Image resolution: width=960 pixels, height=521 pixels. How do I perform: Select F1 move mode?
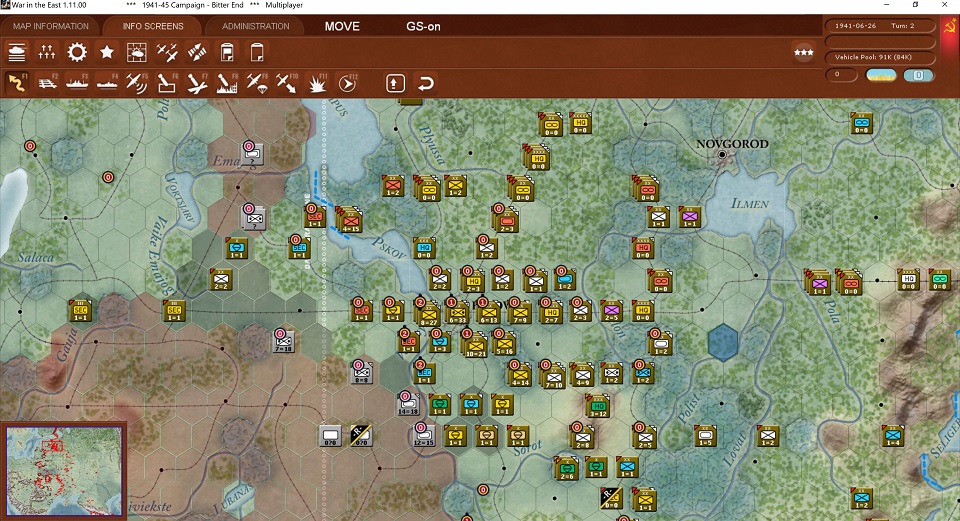coord(17,83)
